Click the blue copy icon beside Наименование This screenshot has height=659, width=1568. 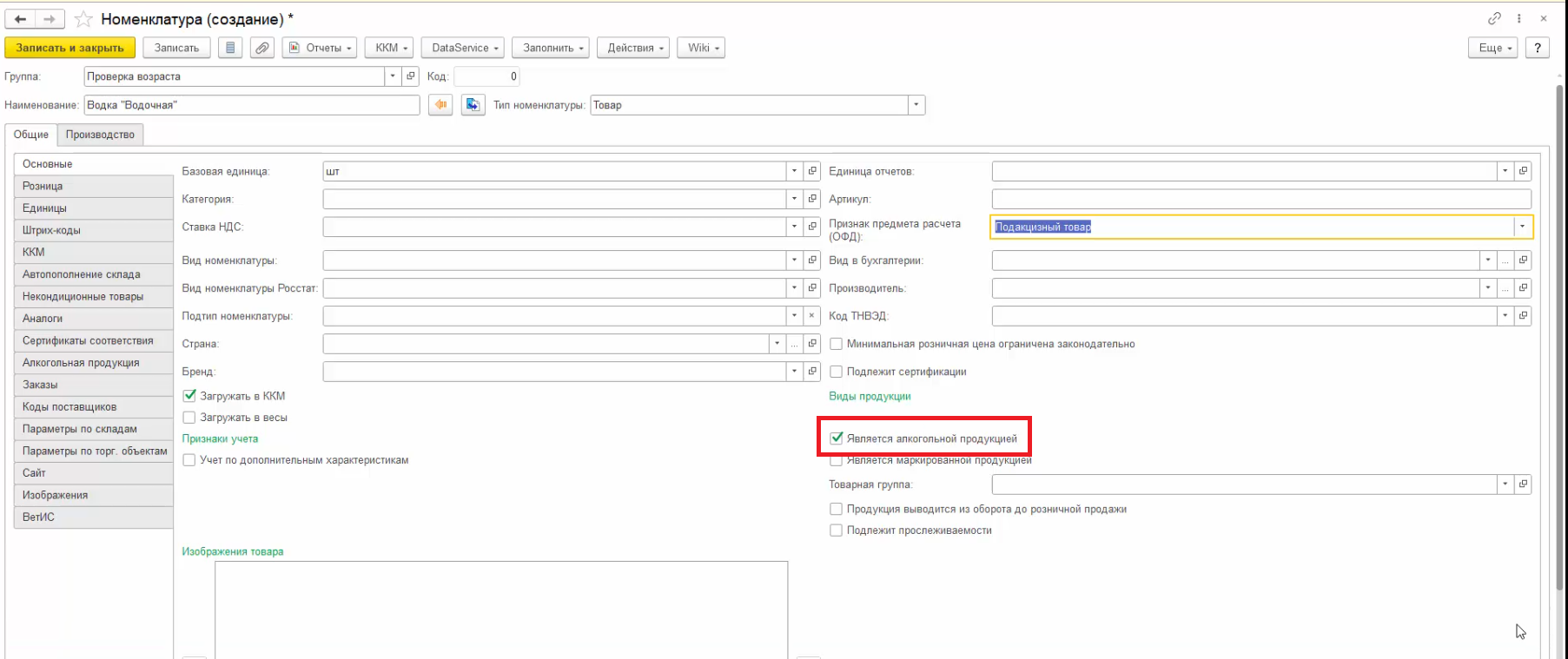tap(473, 105)
